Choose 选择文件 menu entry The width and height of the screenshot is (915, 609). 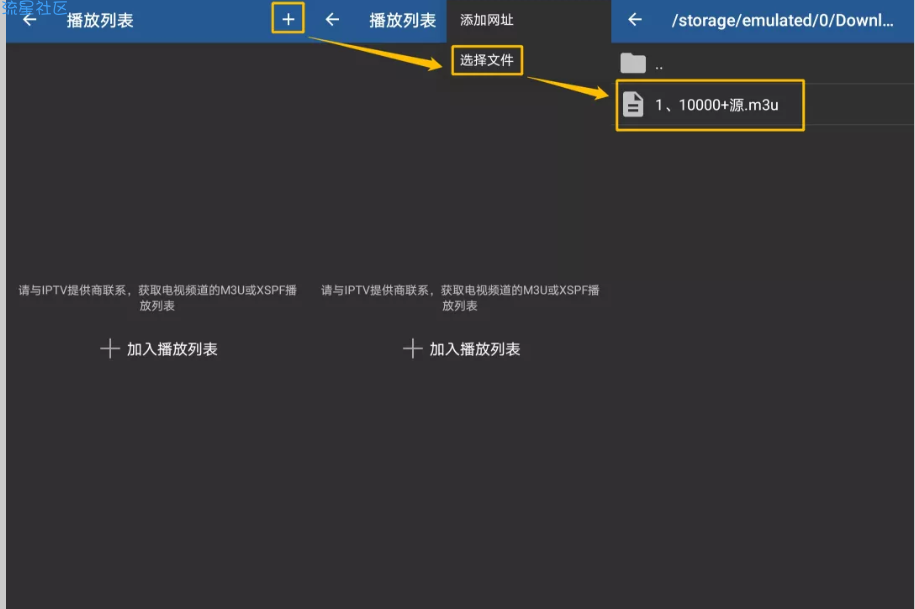point(487,60)
